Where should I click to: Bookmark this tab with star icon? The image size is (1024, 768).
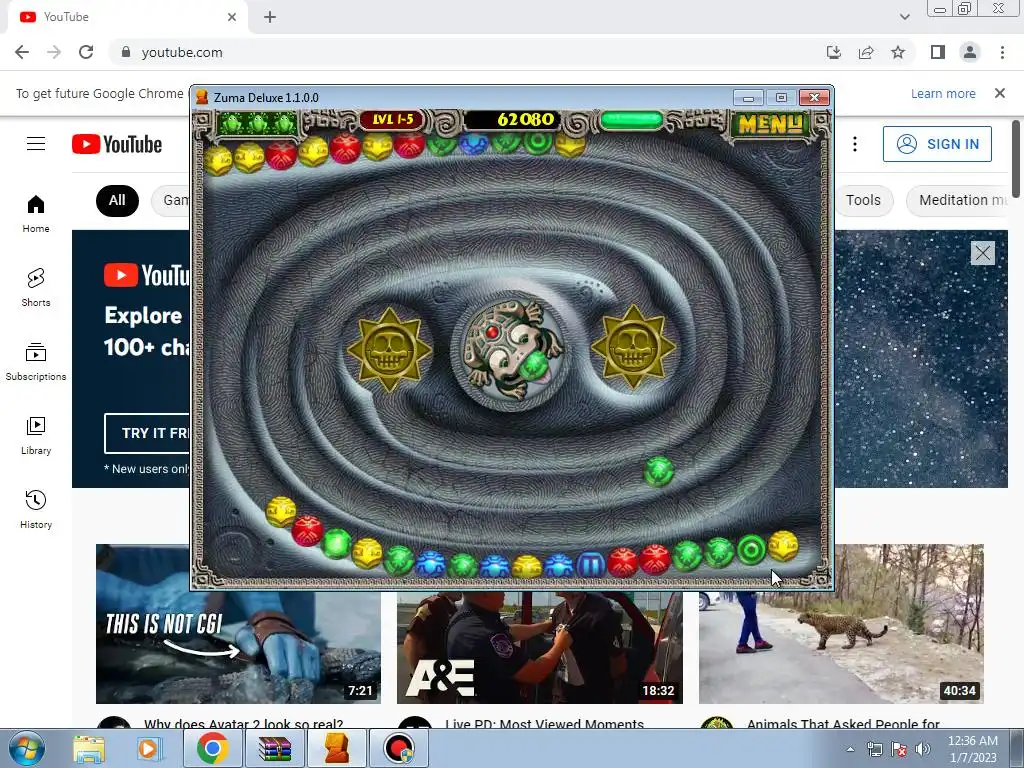pos(898,52)
